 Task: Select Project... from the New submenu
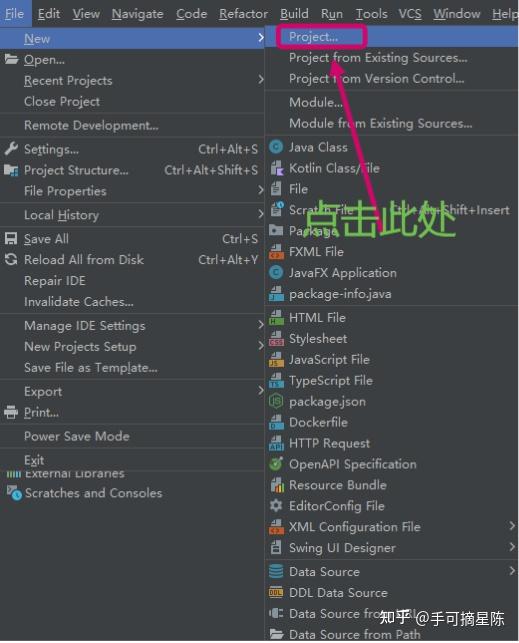313,37
